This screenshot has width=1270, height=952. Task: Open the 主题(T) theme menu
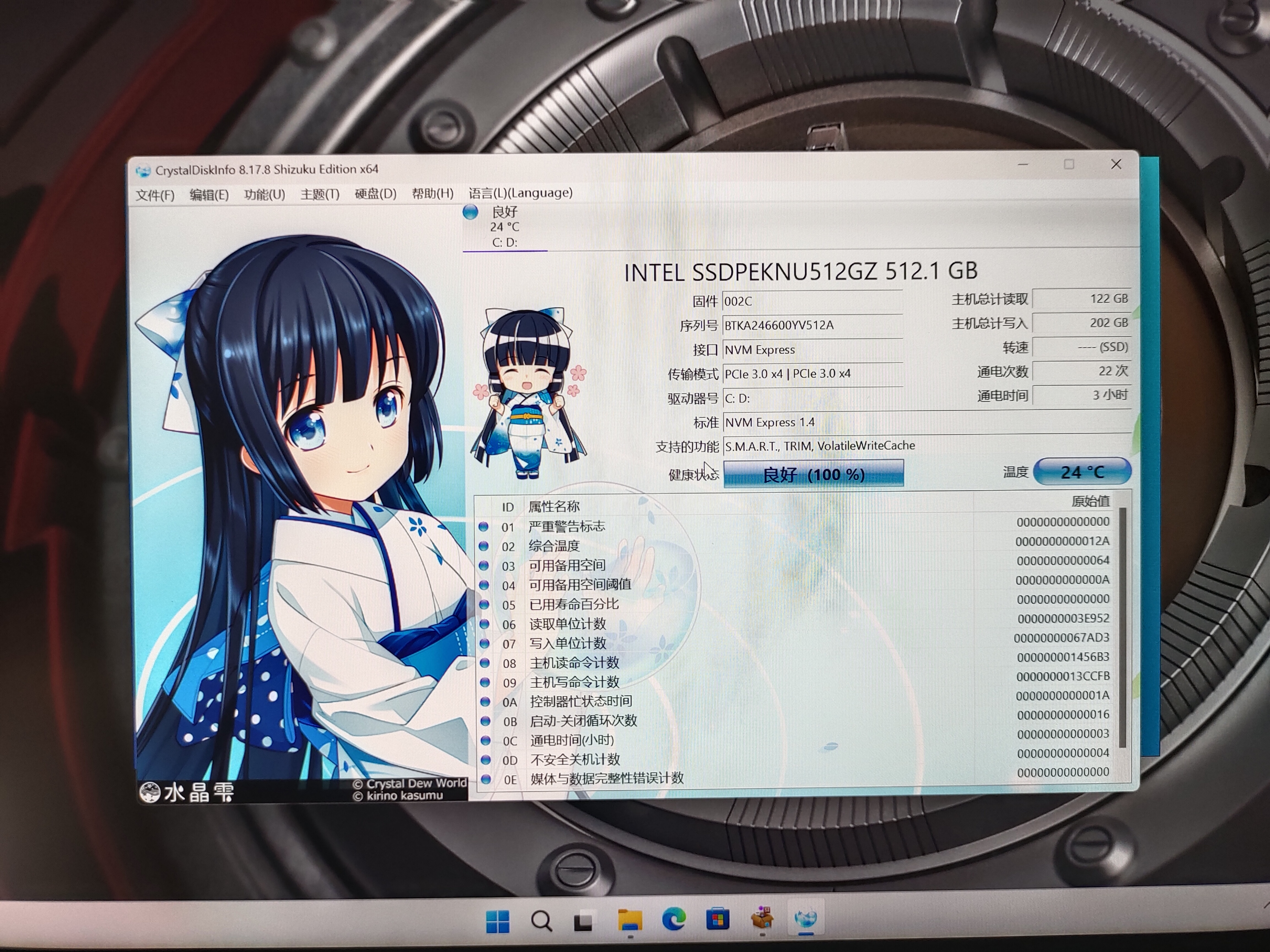(x=320, y=194)
